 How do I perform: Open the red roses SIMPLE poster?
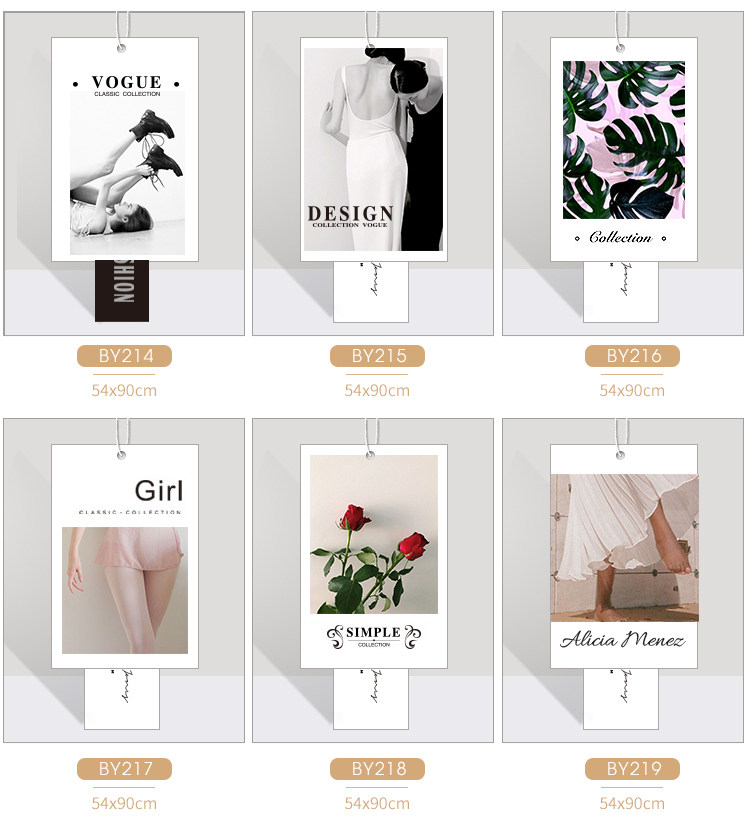click(x=374, y=556)
